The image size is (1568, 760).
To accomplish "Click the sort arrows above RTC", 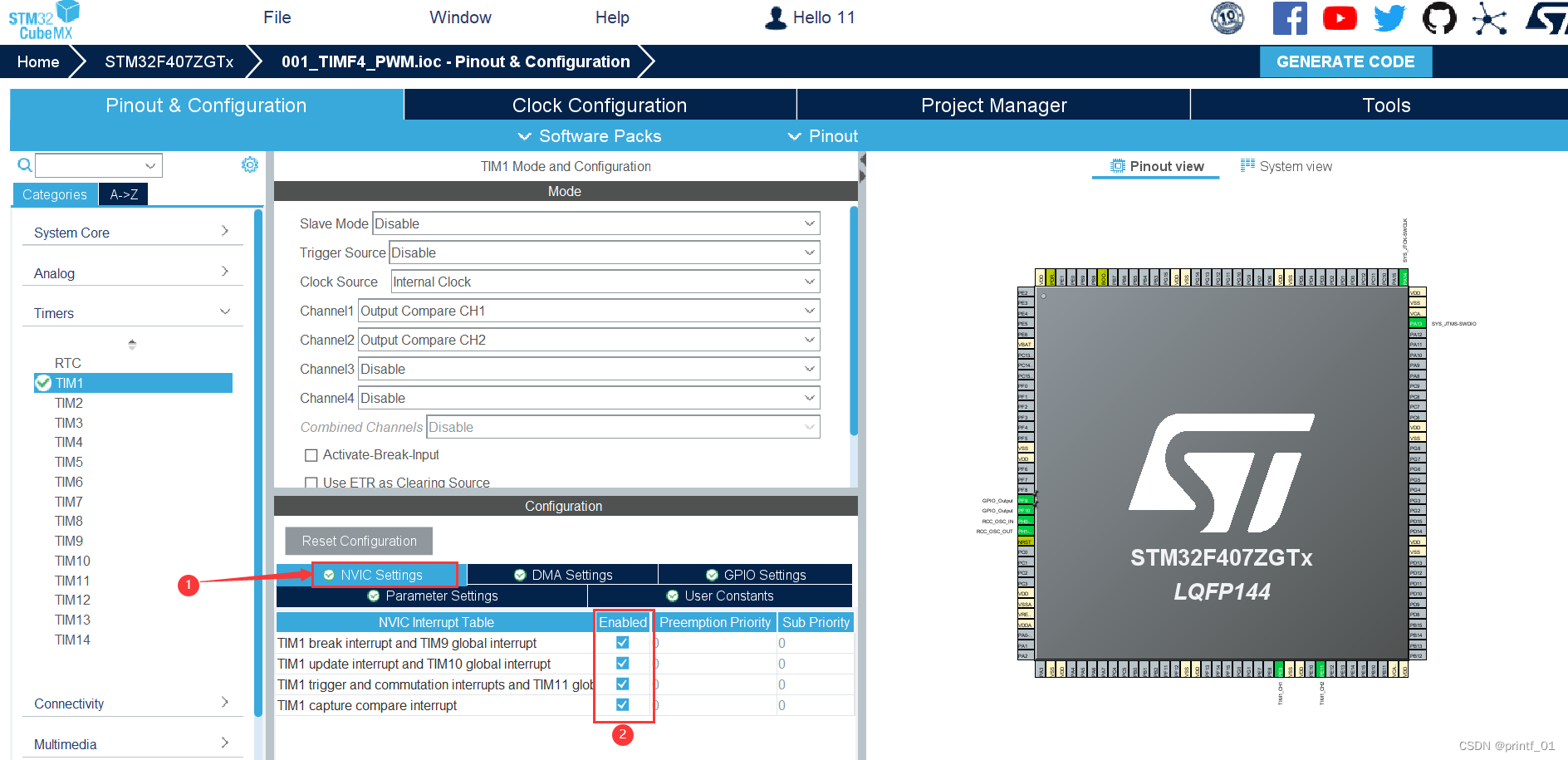I will point(132,344).
